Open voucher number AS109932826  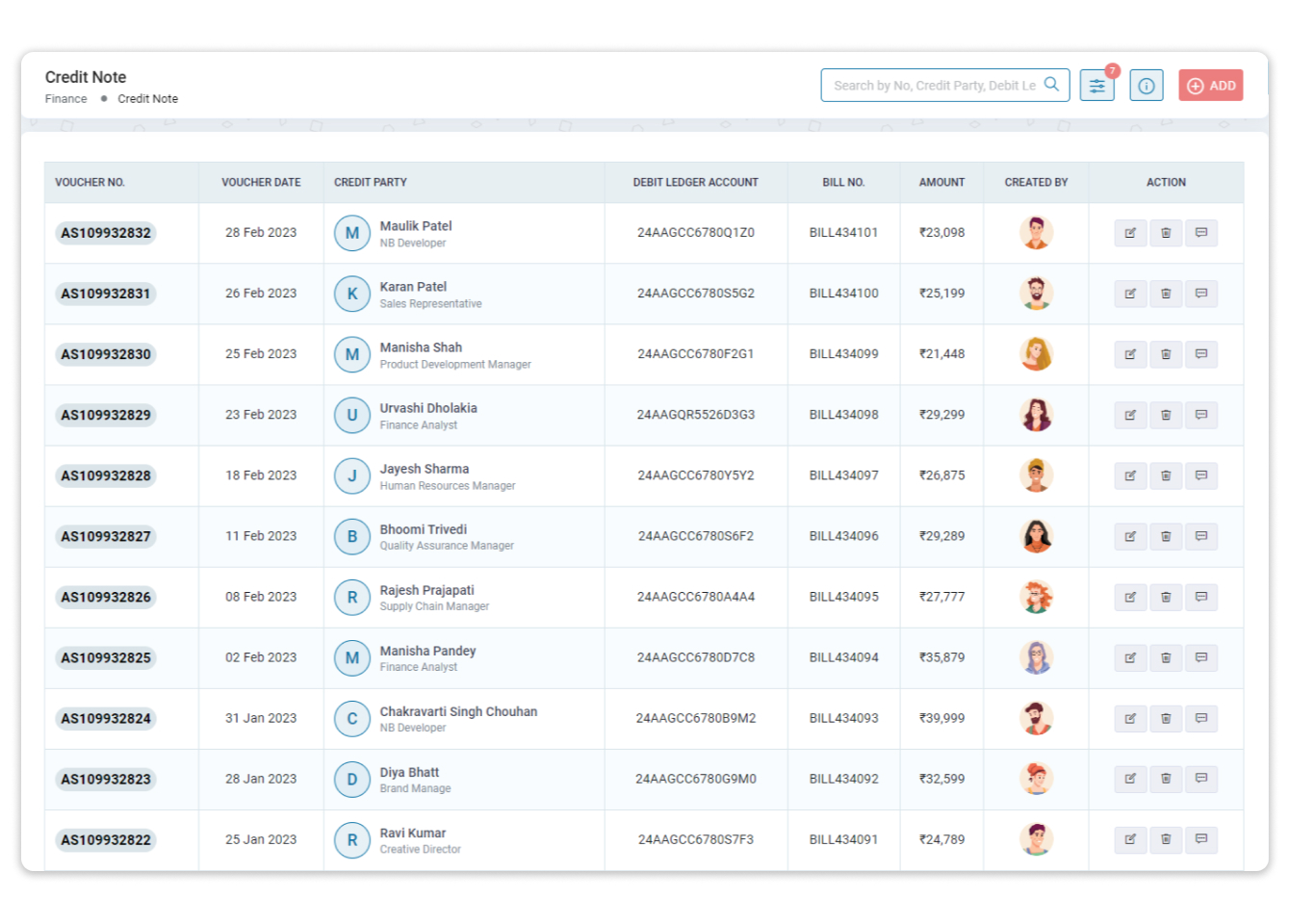106,597
